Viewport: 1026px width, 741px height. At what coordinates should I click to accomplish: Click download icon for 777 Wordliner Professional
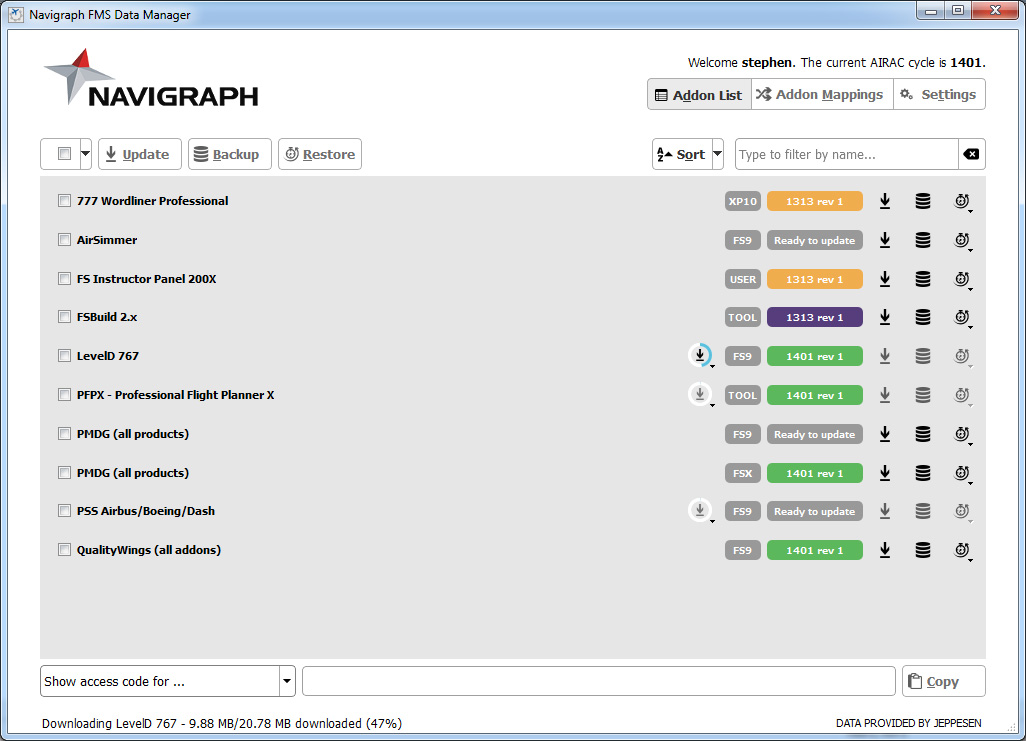(x=885, y=201)
